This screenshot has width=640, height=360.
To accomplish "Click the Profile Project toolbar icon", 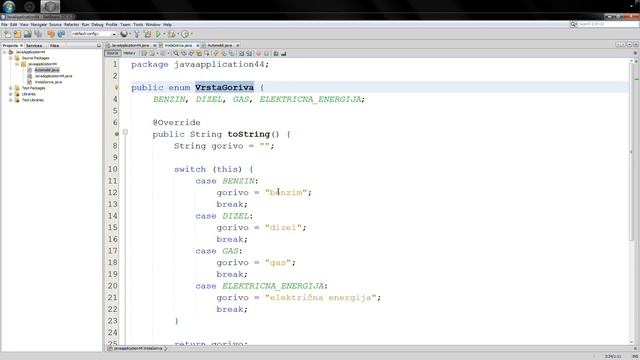I will [x=185, y=34].
